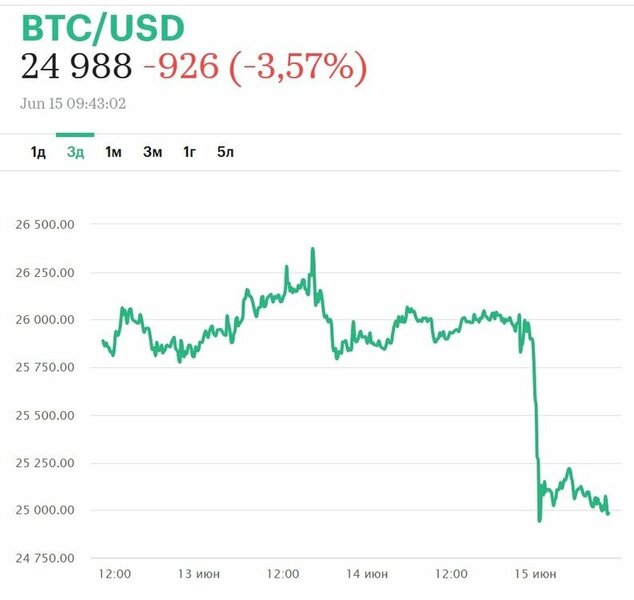Open the 1м period tab
The height and width of the screenshot is (600, 634).
(x=113, y=152)
